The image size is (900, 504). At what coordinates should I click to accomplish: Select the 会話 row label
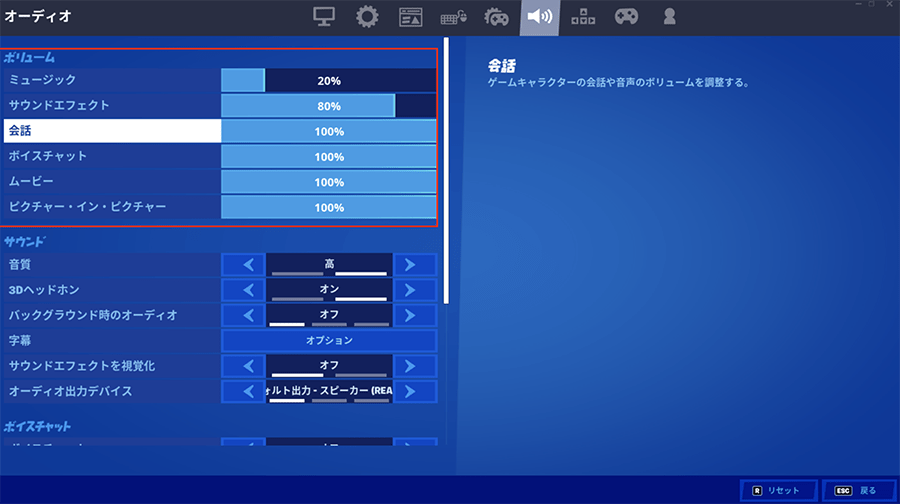tap(112, 131)
